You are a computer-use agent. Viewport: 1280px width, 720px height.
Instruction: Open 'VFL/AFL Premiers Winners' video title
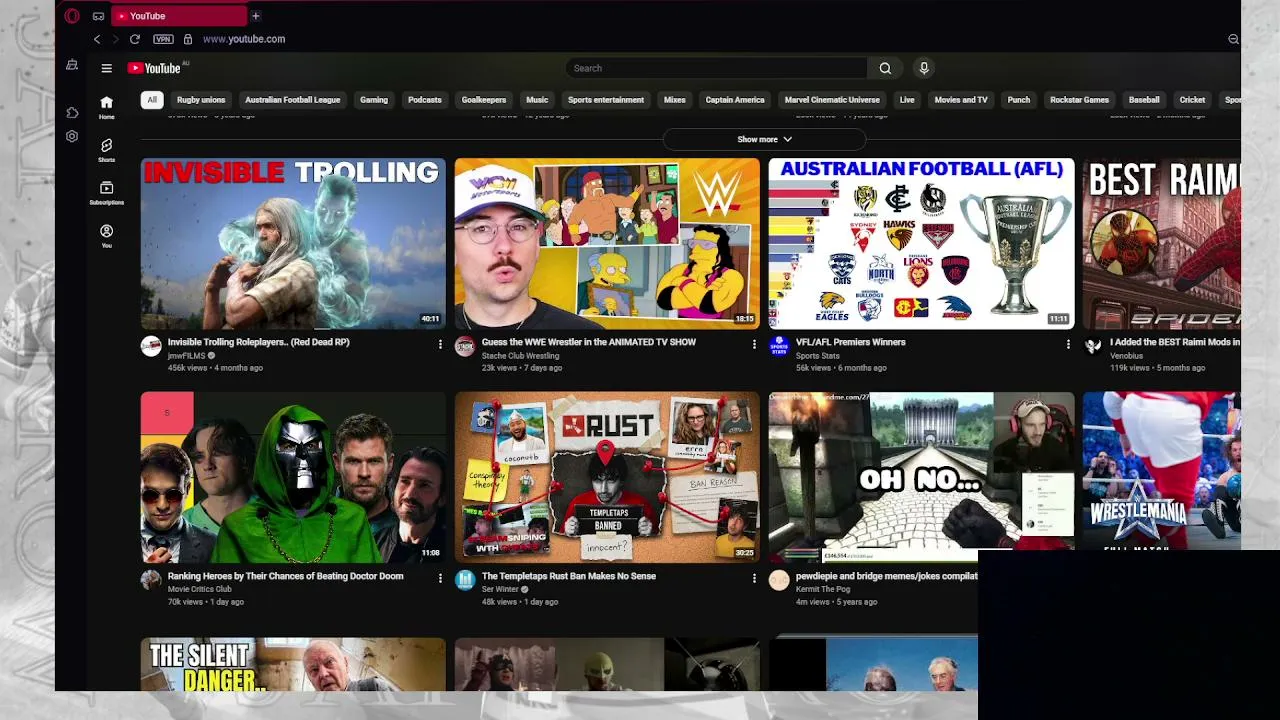(851, 342)
